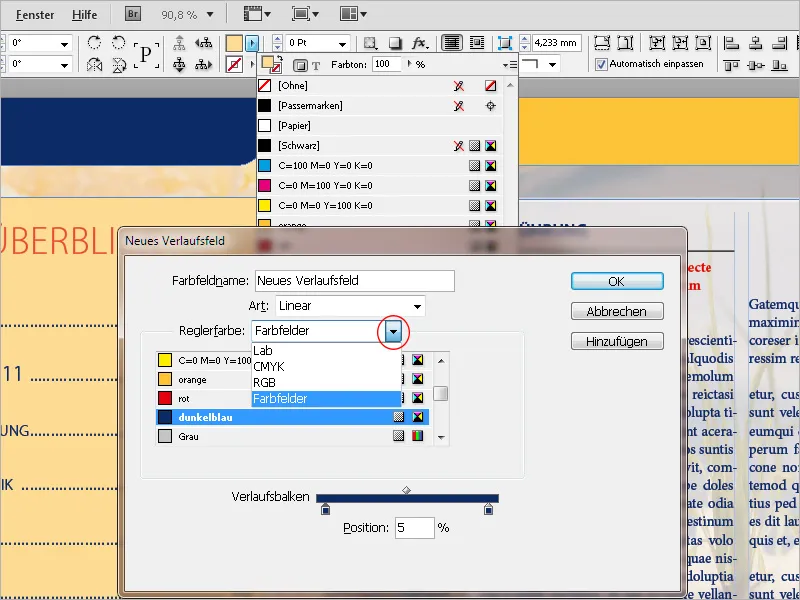
Task: Select Grau swatch in dialog list
Action: (292, 436)
